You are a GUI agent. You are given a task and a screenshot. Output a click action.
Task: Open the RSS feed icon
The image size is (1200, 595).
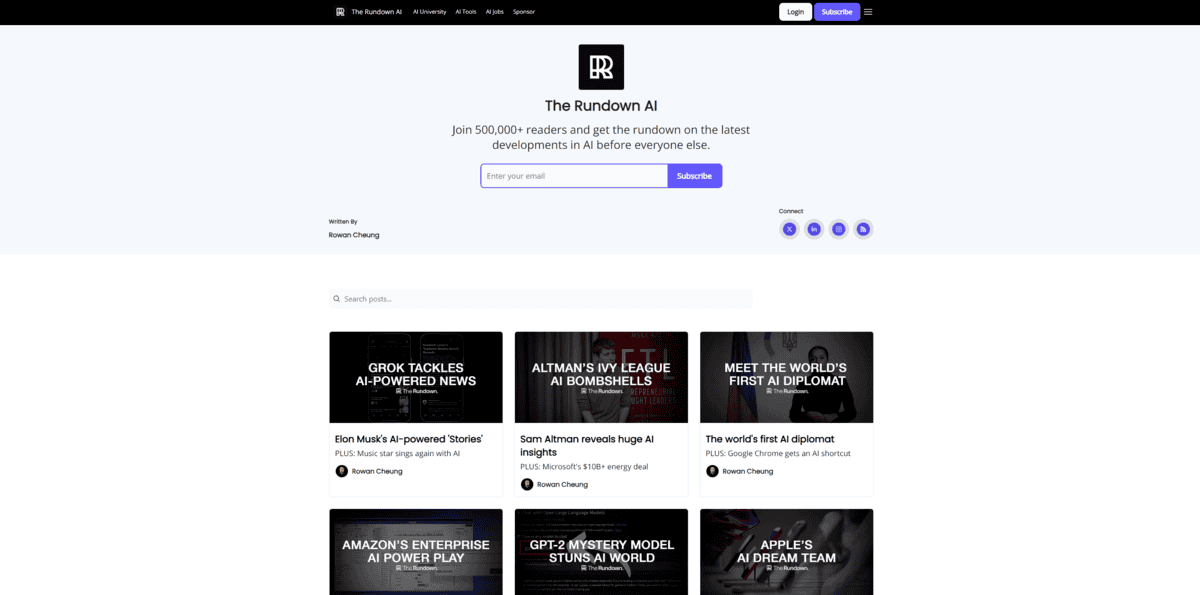[x=863, y=229]
